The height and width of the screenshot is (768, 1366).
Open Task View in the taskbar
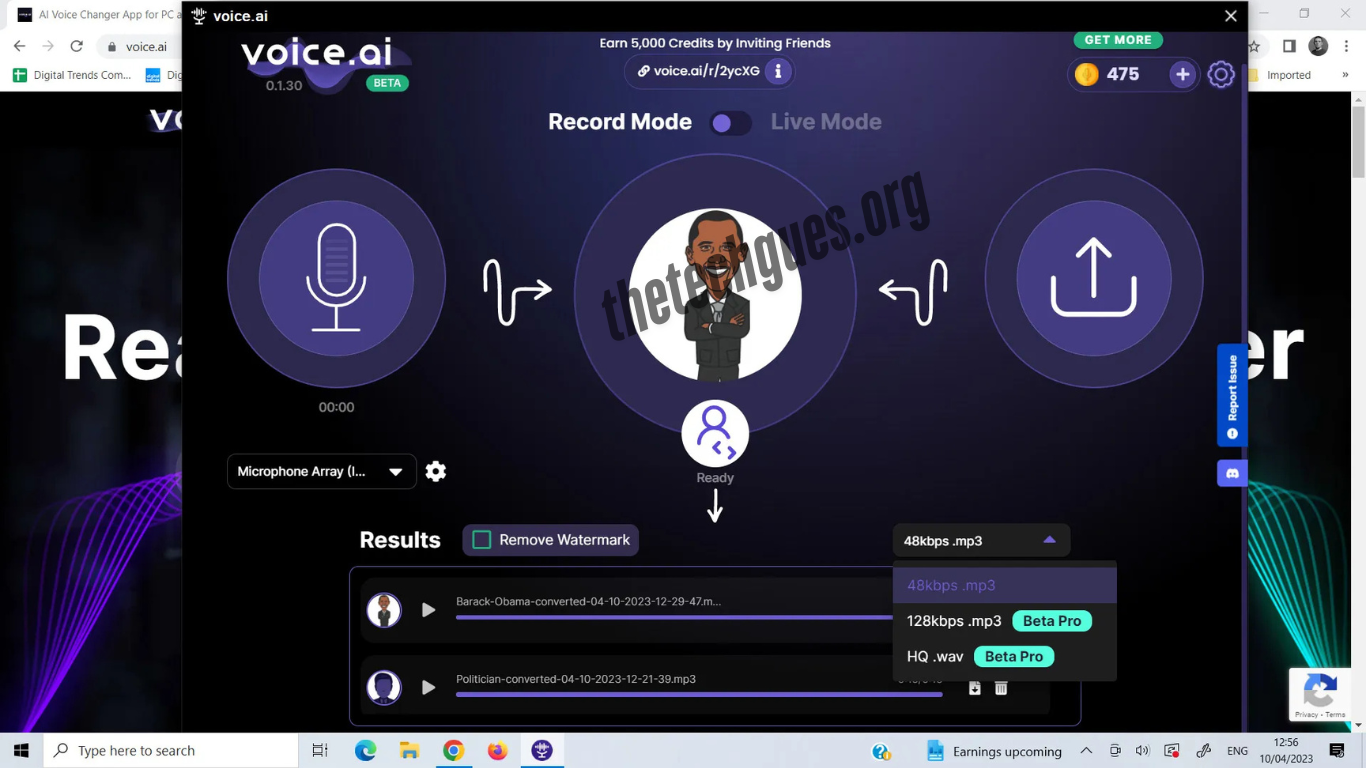[x=320, y=751]
